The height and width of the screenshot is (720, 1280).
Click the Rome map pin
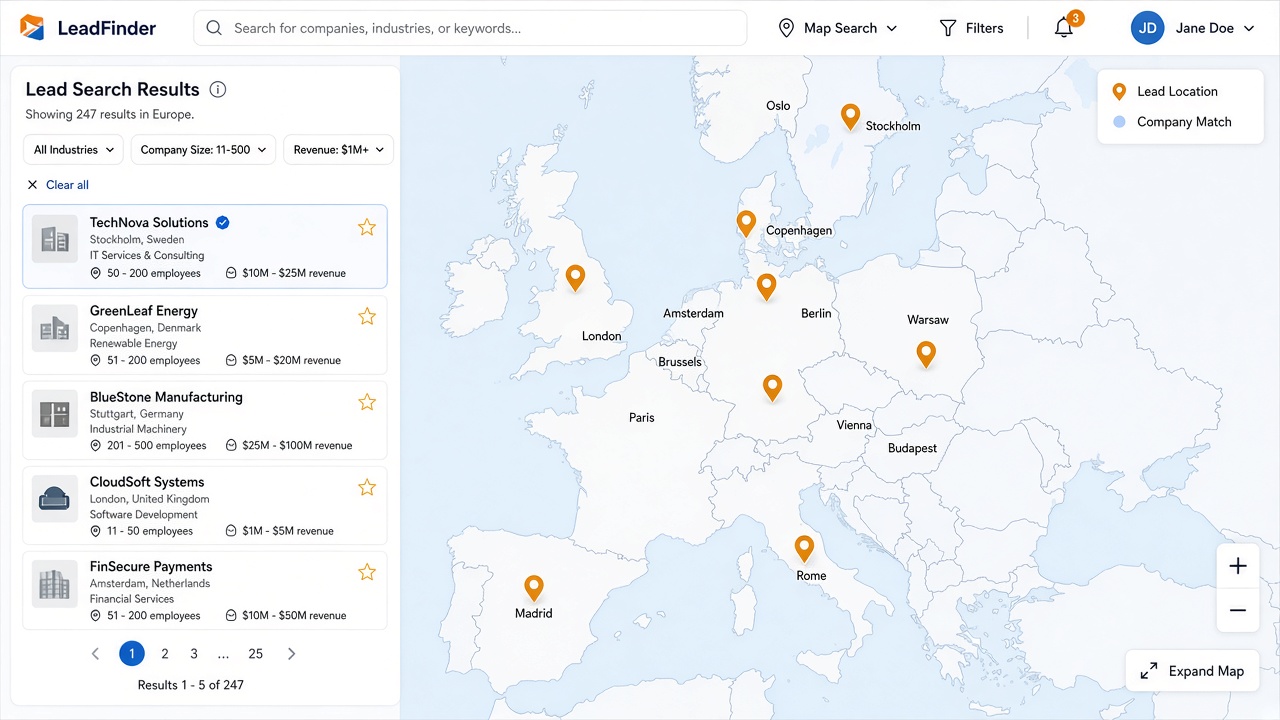[804, 548]
